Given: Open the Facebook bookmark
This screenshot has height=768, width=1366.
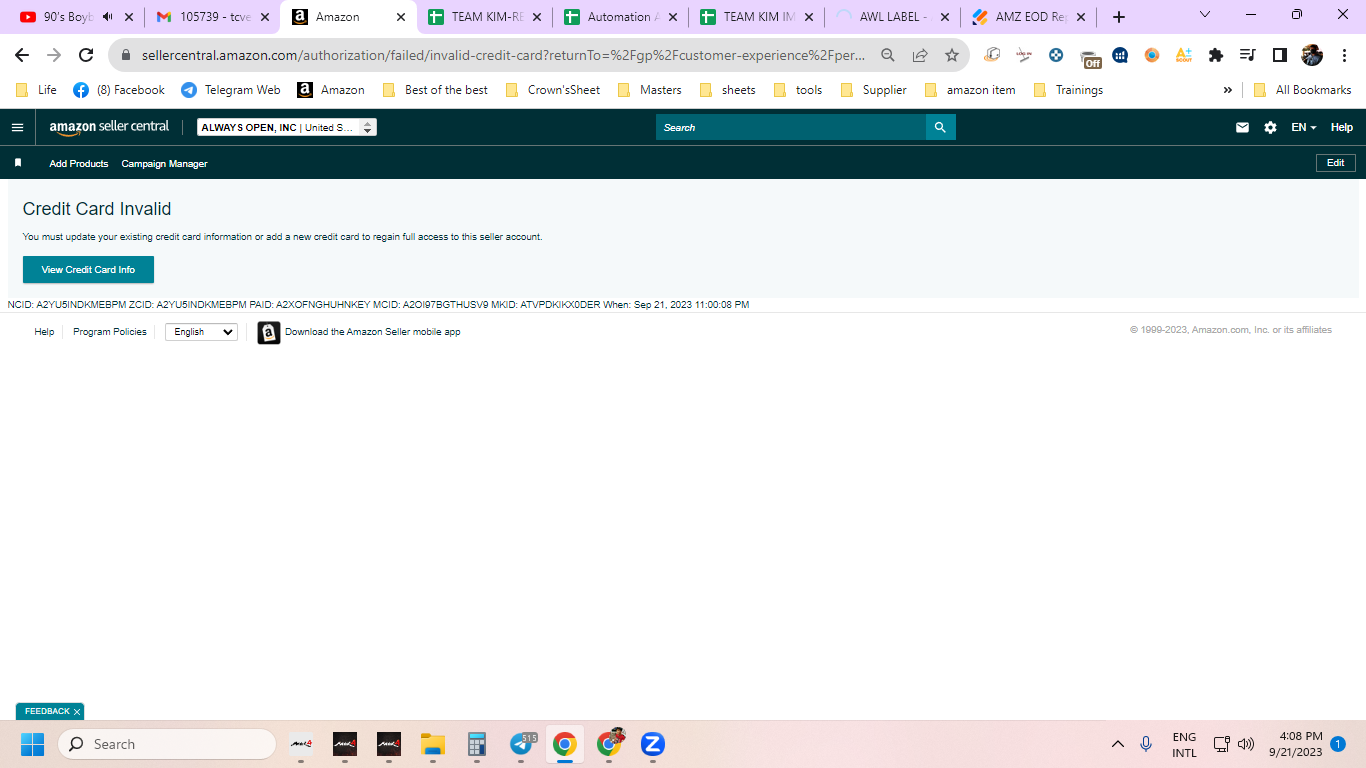Looking at the screenshot, I should tap(119, 90).
